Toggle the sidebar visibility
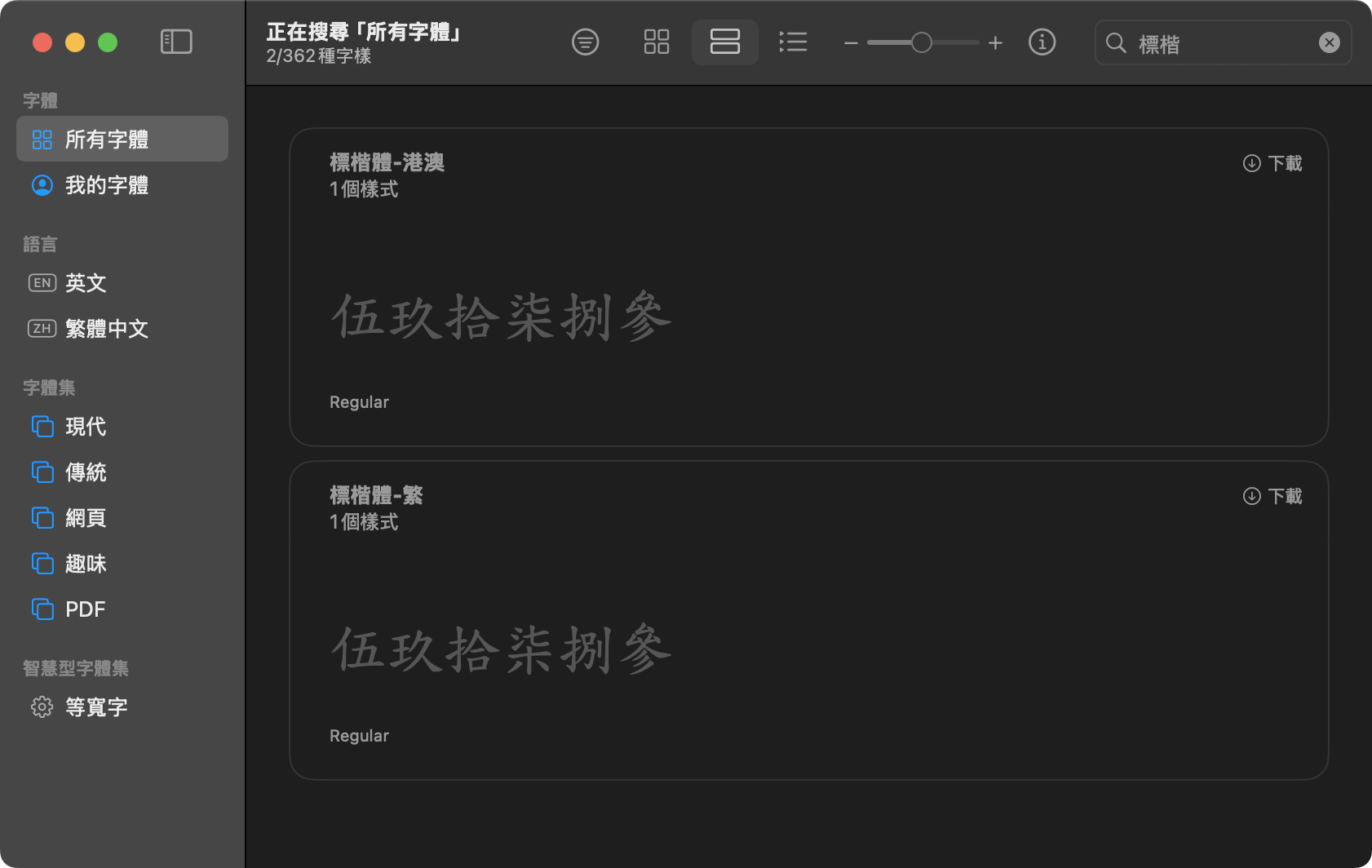This screenshot has height=868, width=1372. tap(176, 41)
